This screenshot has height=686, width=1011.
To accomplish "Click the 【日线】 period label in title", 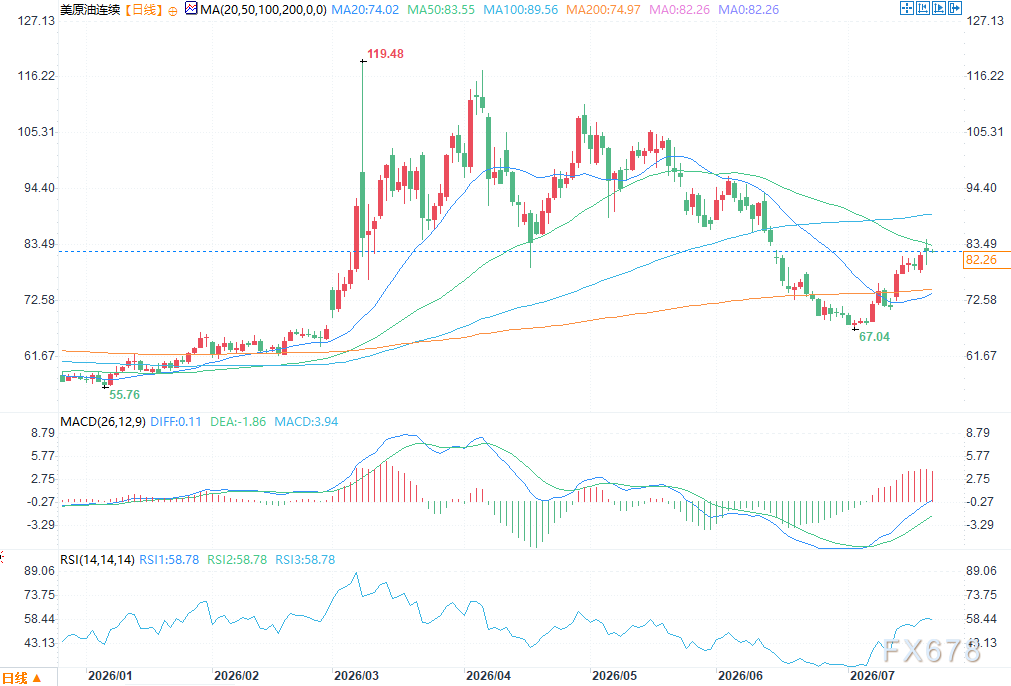I will click(142, 10).
